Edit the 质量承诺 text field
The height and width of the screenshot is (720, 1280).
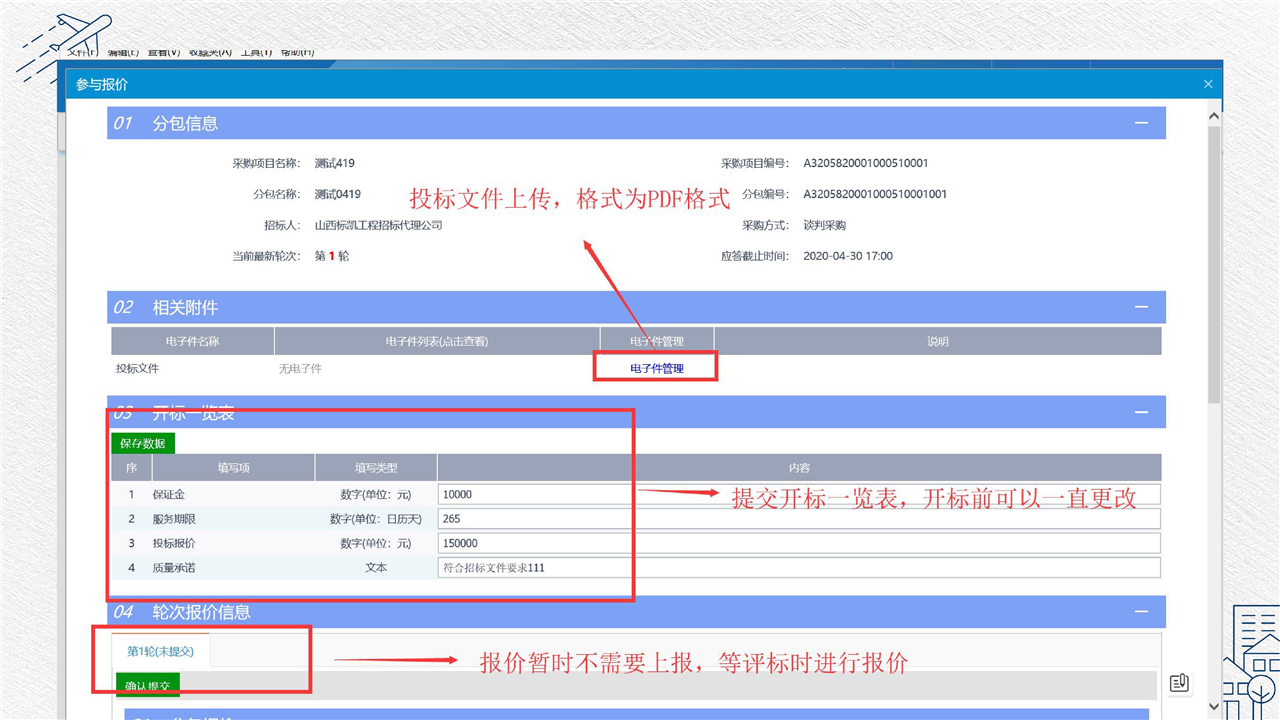[x=798, y=567]
